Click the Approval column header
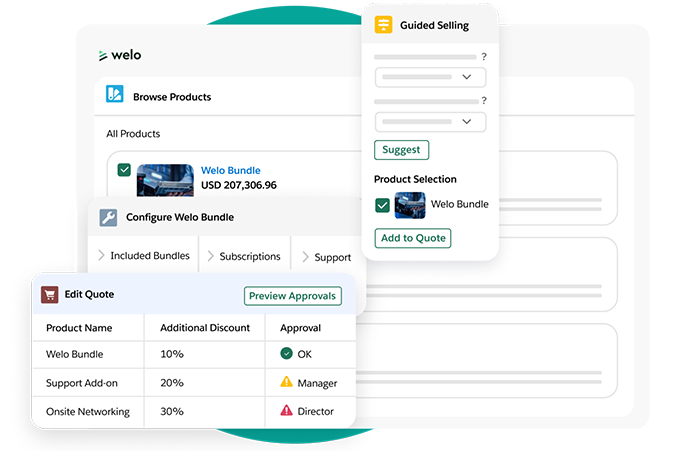The image size is (676, 451). coord(300,328)
